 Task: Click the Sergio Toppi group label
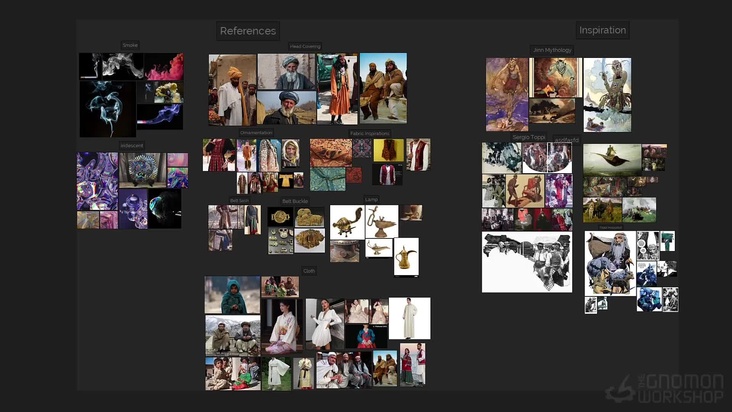(528, 137)
